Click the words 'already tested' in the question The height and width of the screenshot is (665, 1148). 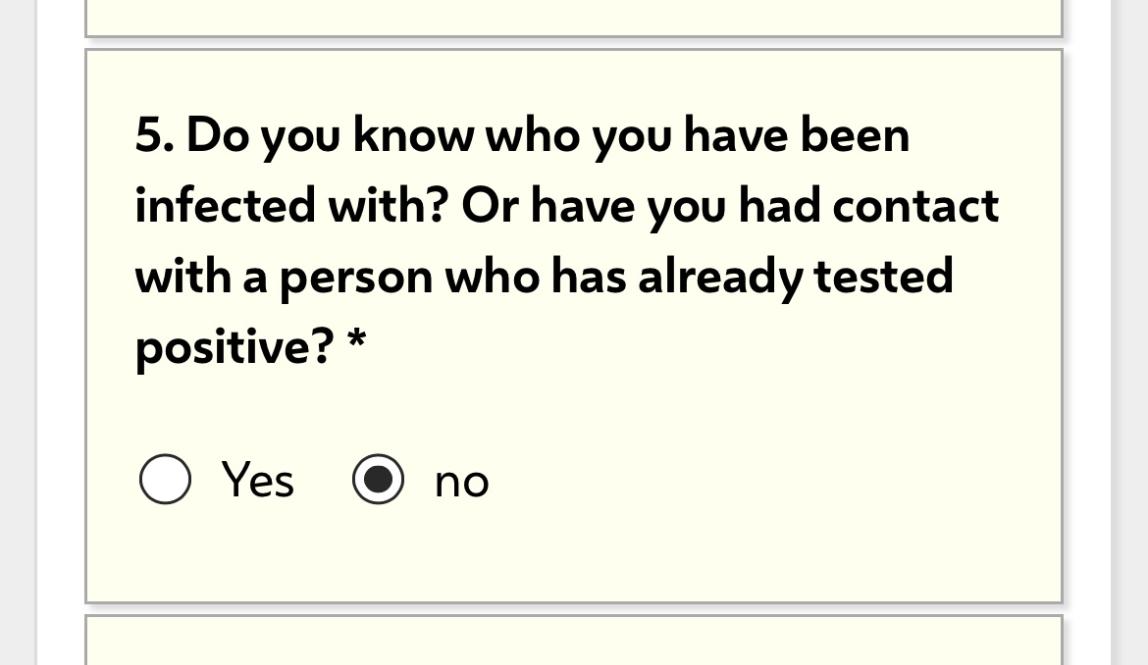click(x=795, y=277)
